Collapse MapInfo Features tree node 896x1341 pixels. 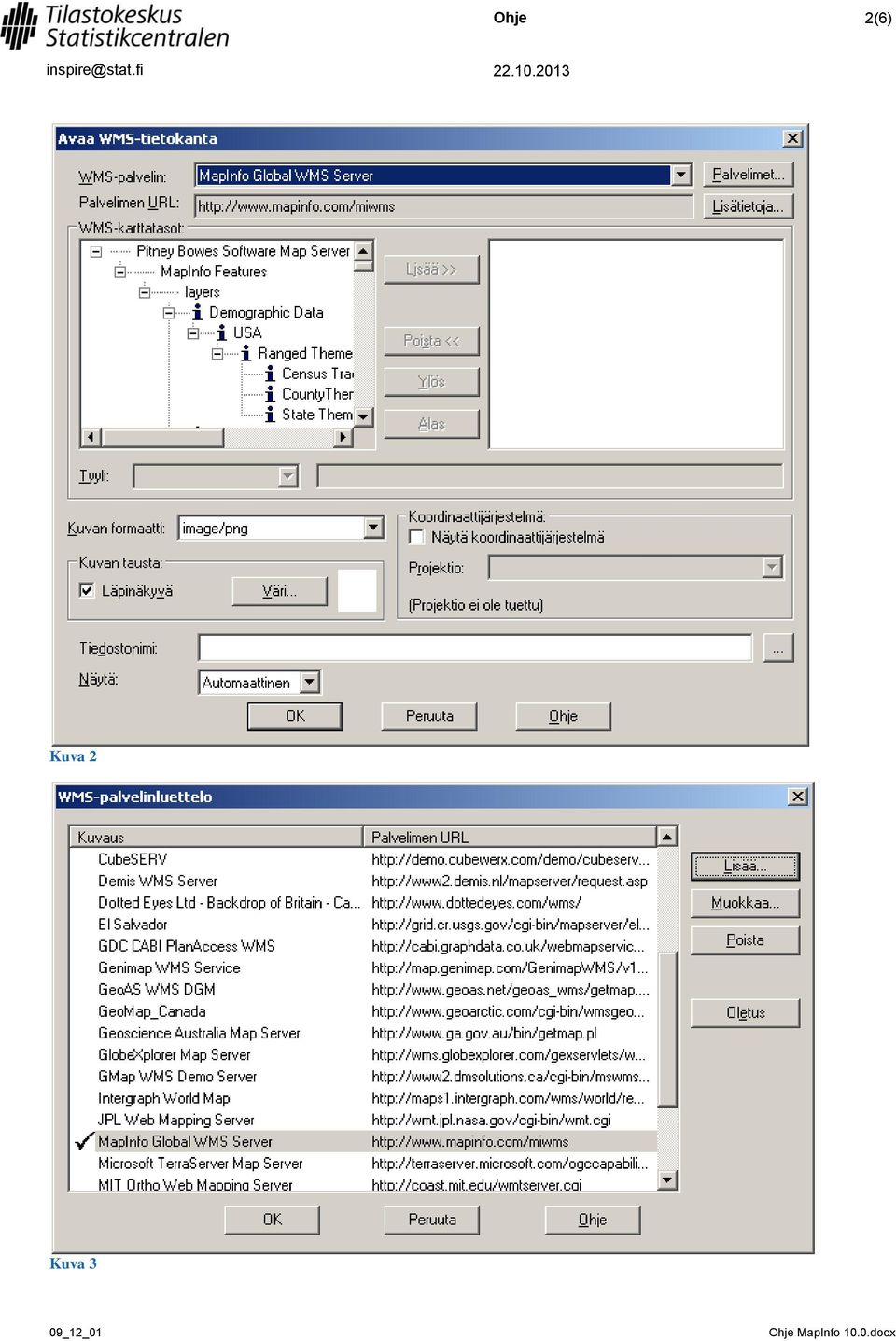tap(119, 272)
